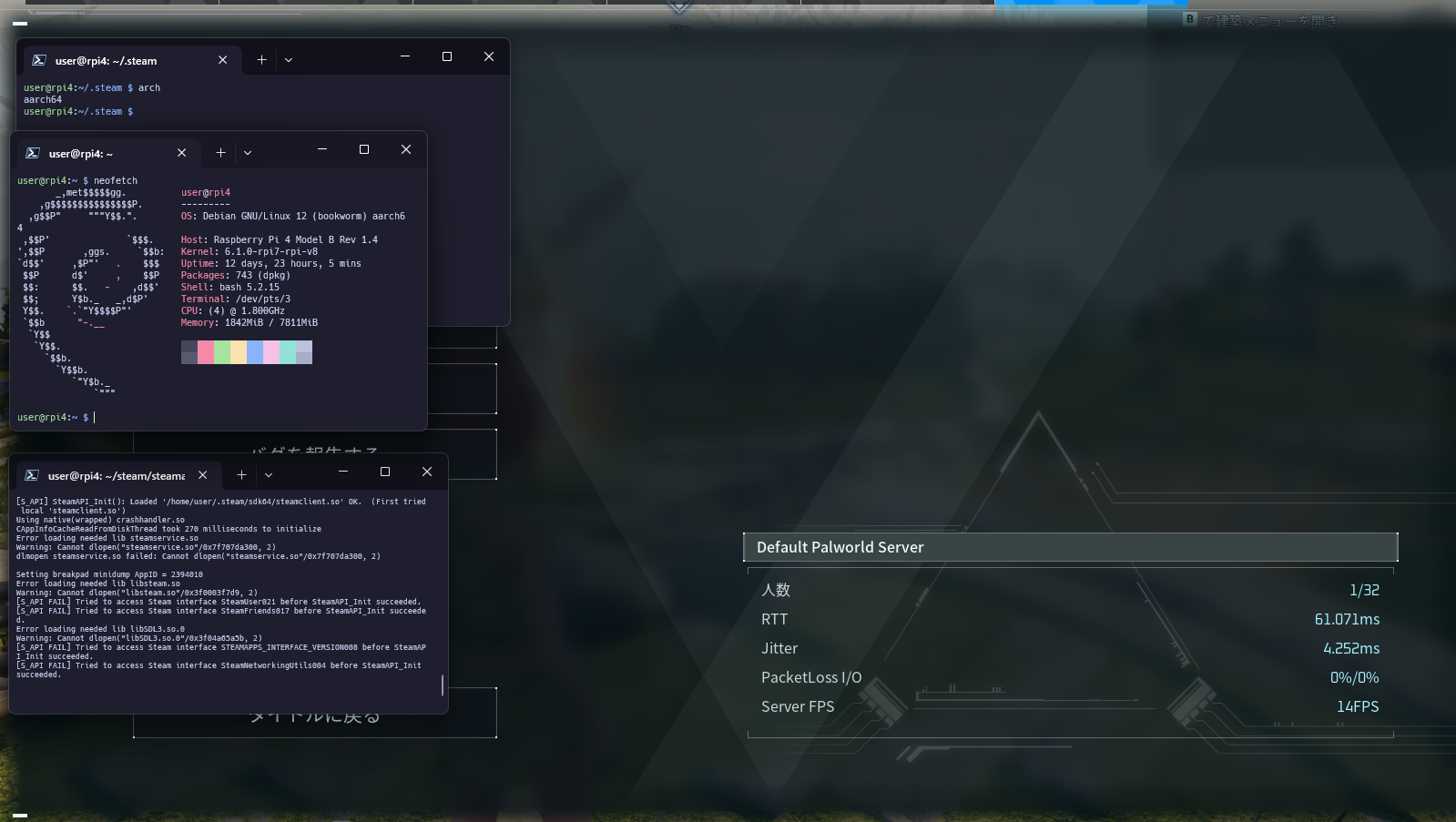1456x822 pixels.
Task: Close the ~/.steam terminal window
Action: coord(489,56)
